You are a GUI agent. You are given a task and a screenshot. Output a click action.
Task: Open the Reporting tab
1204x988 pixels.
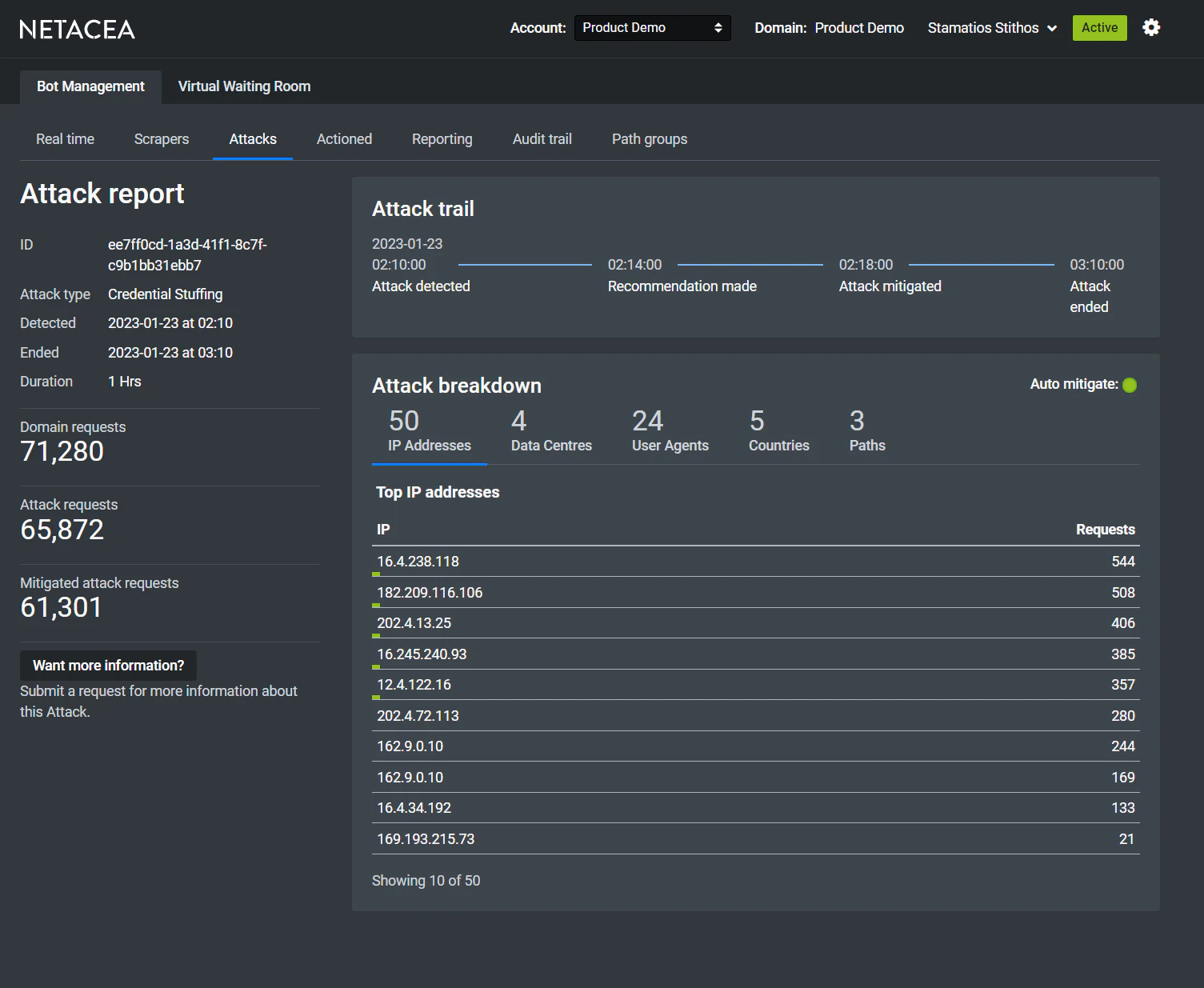(442, 138)
